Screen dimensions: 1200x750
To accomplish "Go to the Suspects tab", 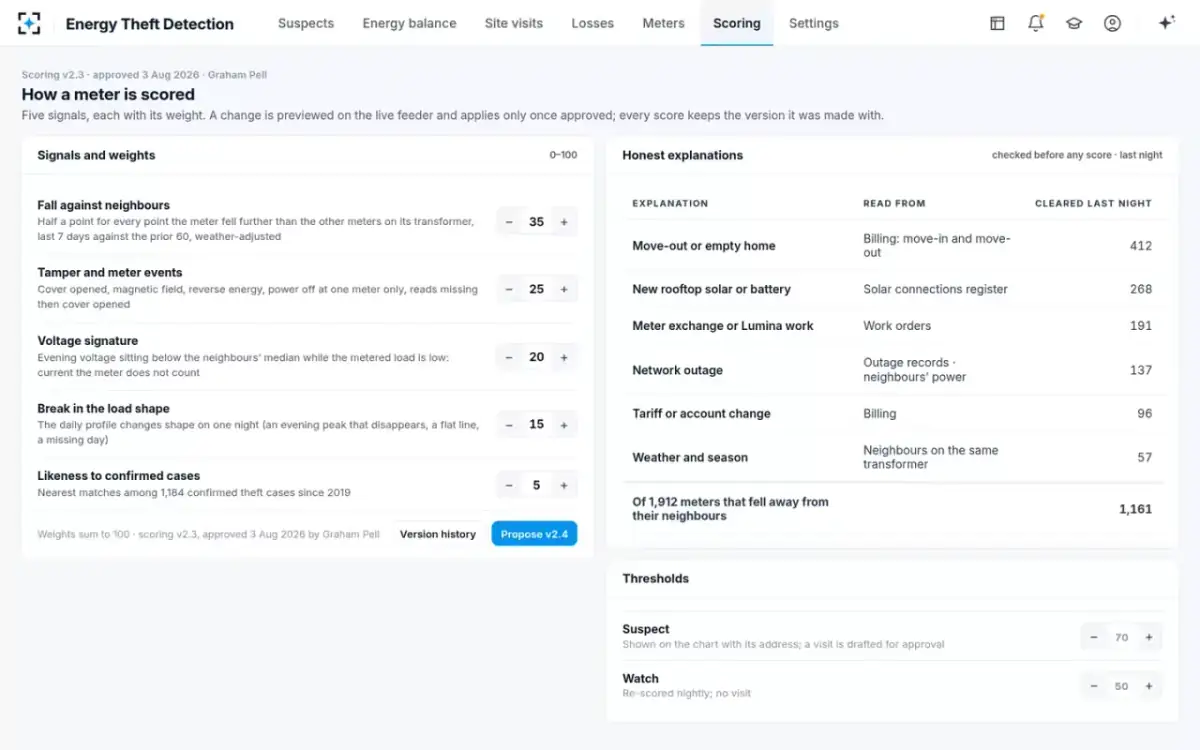I will tap(306, 23).
